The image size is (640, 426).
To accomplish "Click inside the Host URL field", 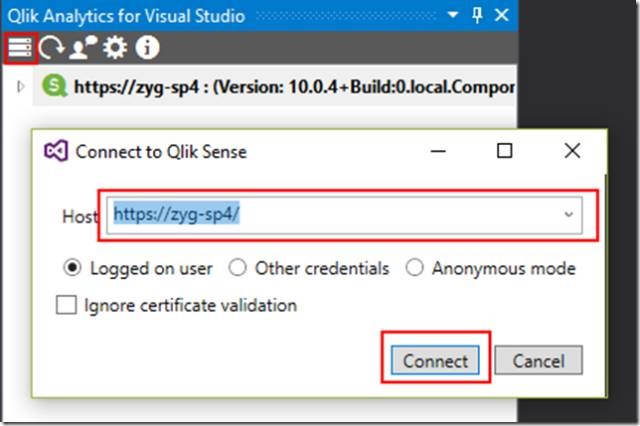I will (x=344, y=215).
